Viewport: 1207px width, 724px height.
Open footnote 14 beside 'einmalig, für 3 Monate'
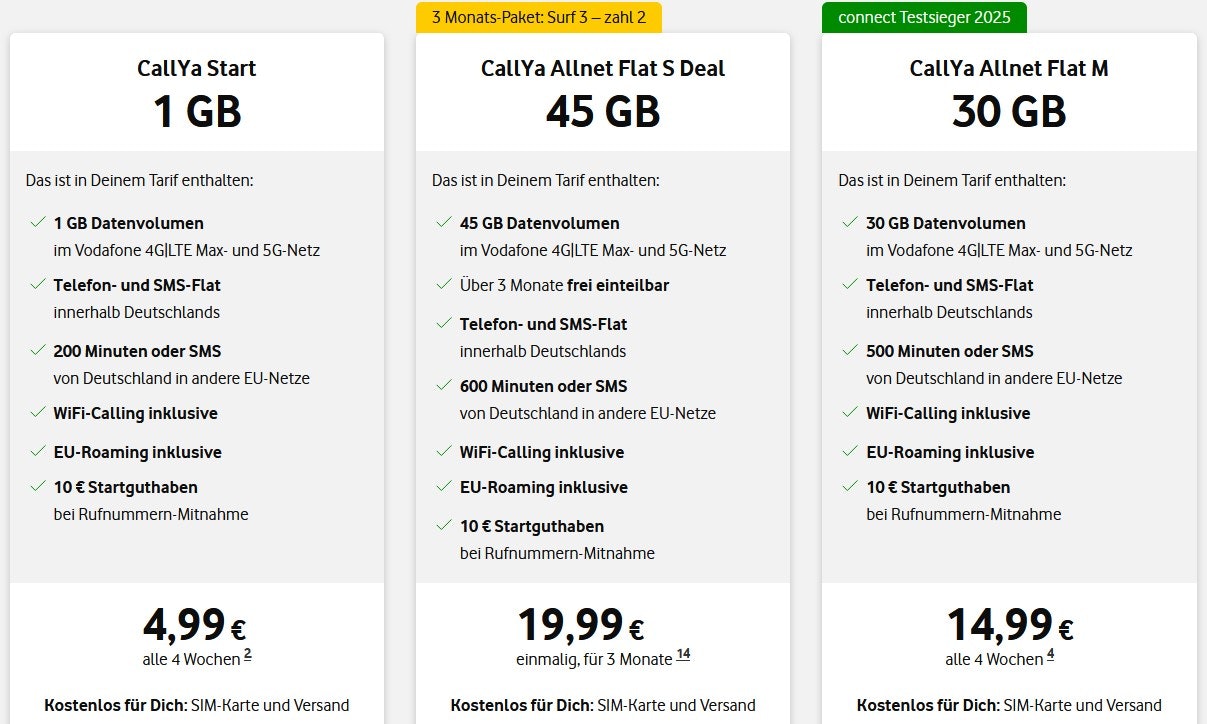[x=683, y=655]
